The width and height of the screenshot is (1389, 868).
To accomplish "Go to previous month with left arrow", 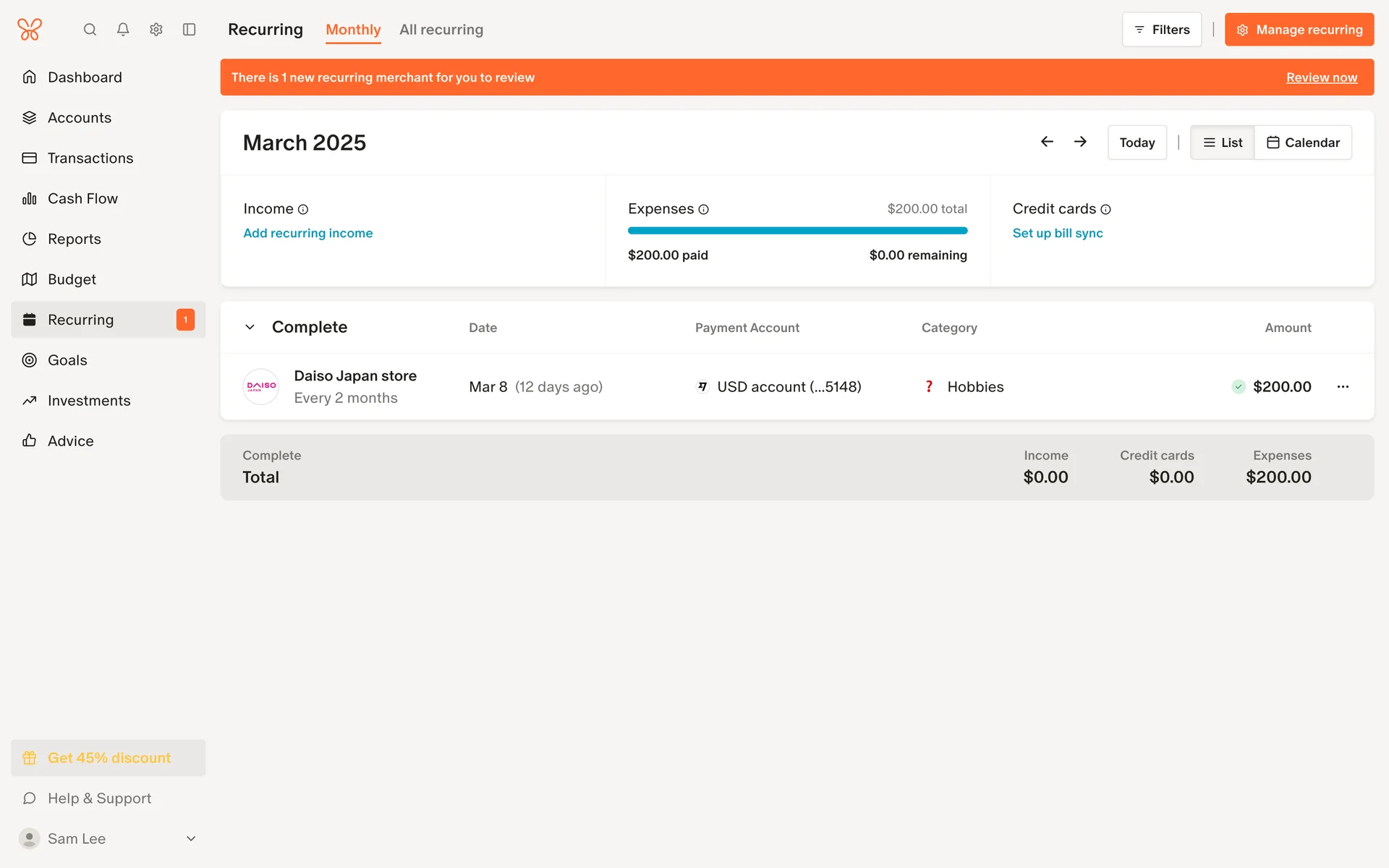I will (1047, 142).
